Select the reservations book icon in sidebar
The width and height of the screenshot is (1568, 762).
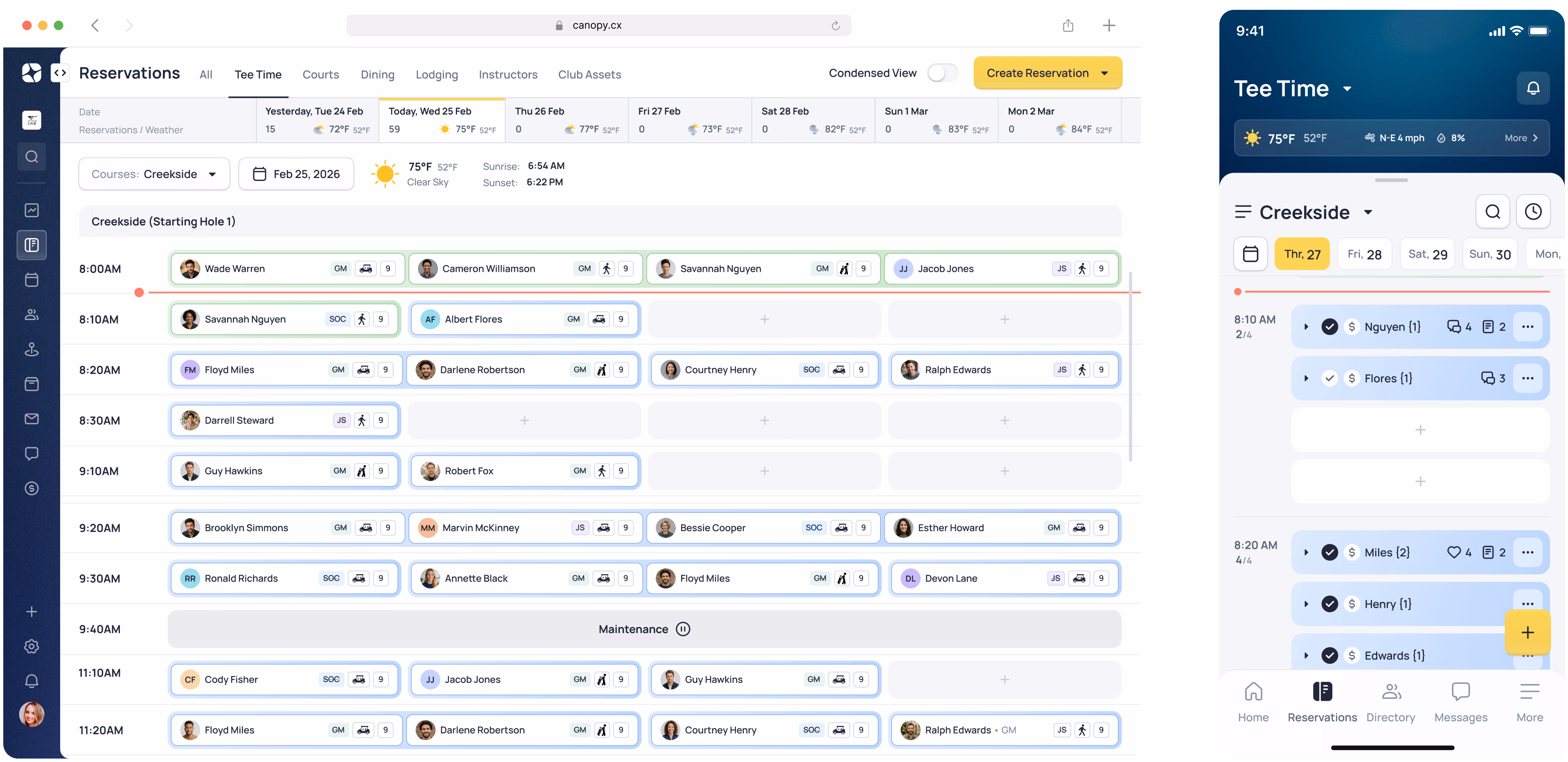[x=32, y=245]
